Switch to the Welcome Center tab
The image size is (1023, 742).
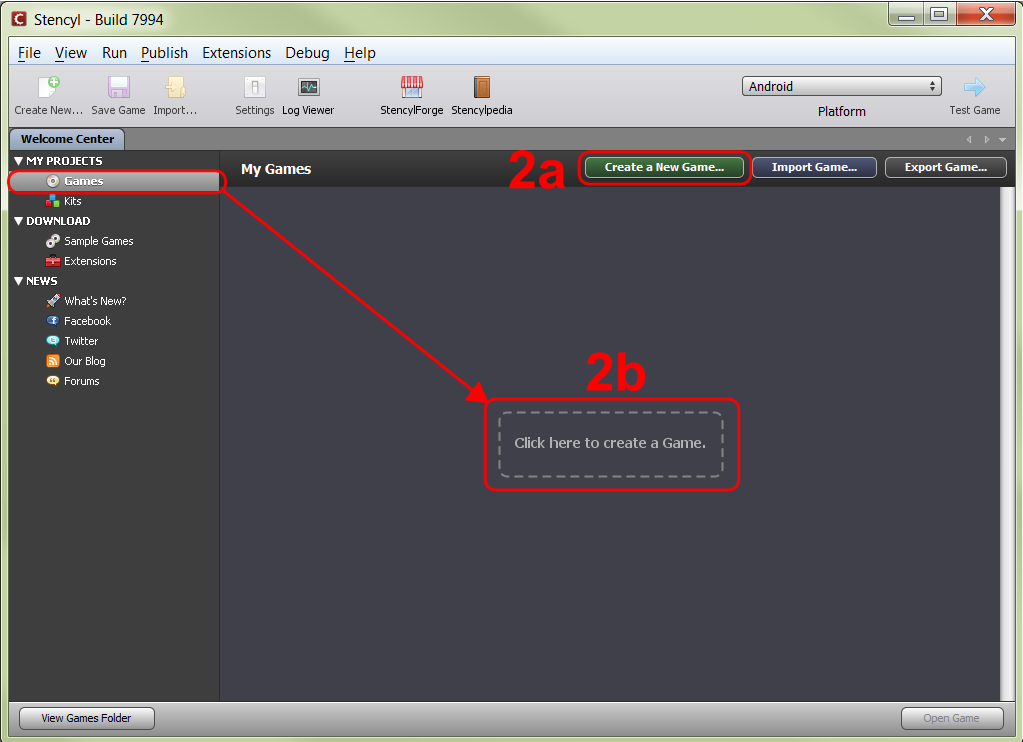coord(67,139)
